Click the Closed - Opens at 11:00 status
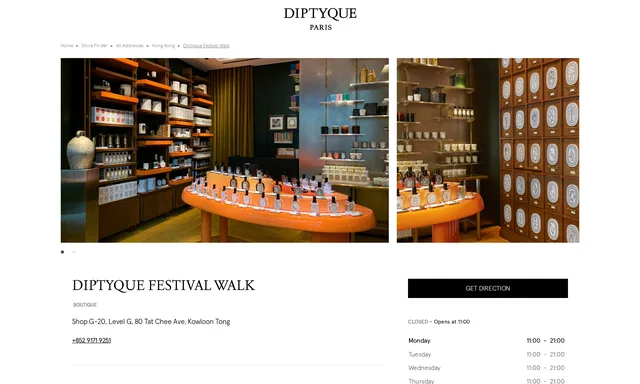This screenshot has height=384, width=640. coord(439,322)
